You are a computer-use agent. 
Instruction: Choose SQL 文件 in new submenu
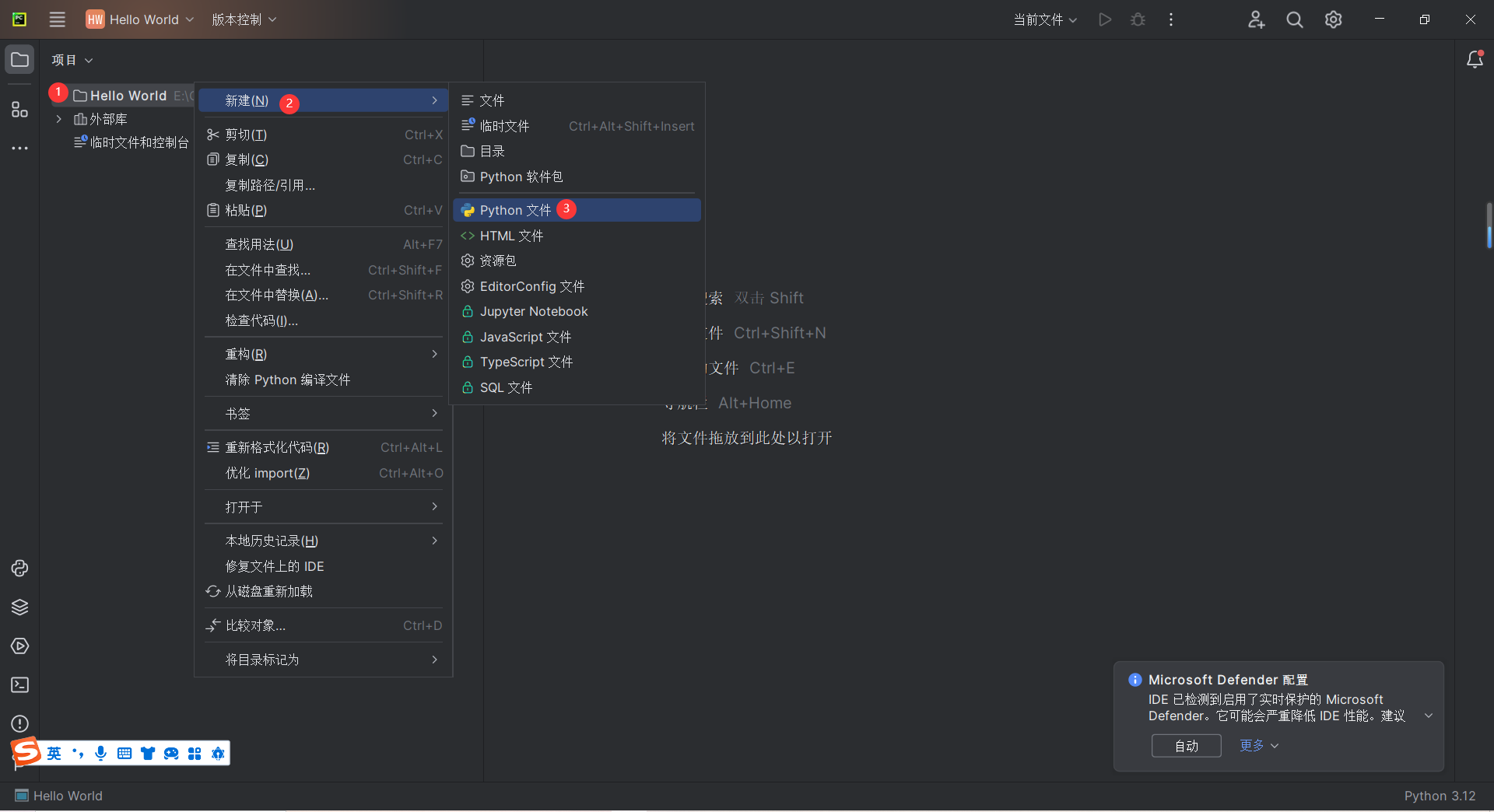pos(577,387)
